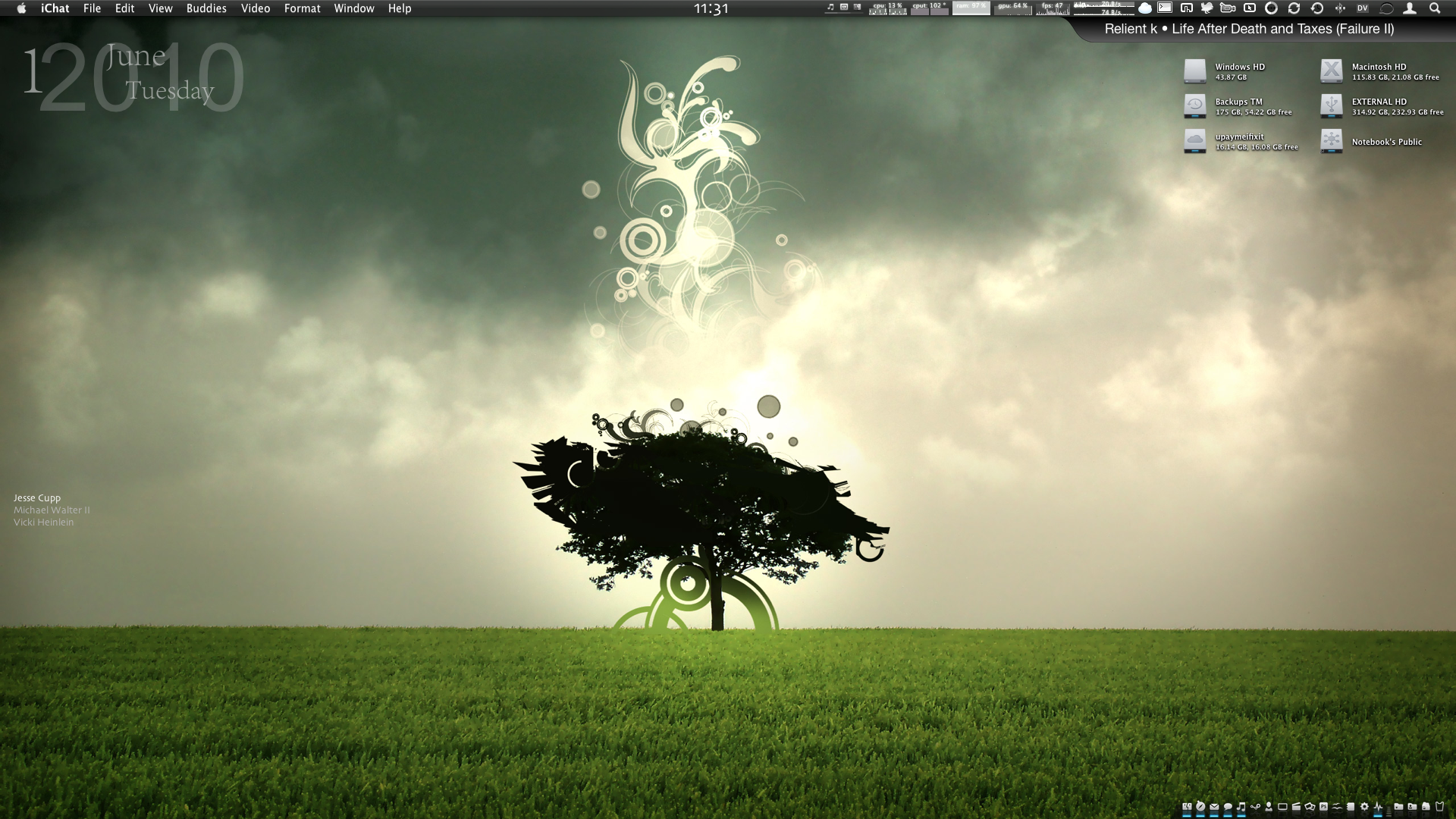The height and width of the screenshot is (819, 1456).
Task: Open the Buddies menu
Action: click(206, 8)
